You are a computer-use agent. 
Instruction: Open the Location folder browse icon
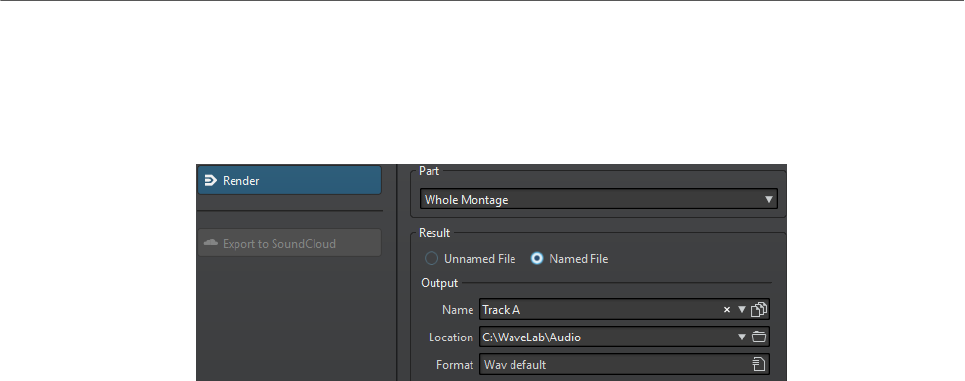759,337
